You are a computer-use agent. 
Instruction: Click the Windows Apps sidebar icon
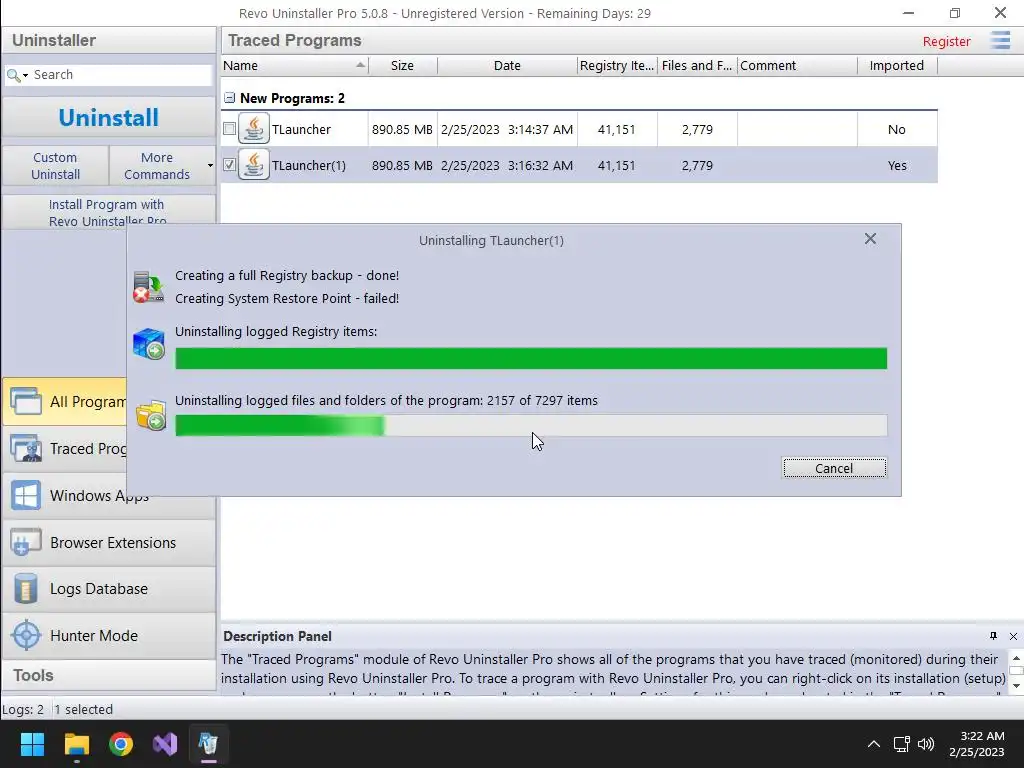click(x=26, y=495)
